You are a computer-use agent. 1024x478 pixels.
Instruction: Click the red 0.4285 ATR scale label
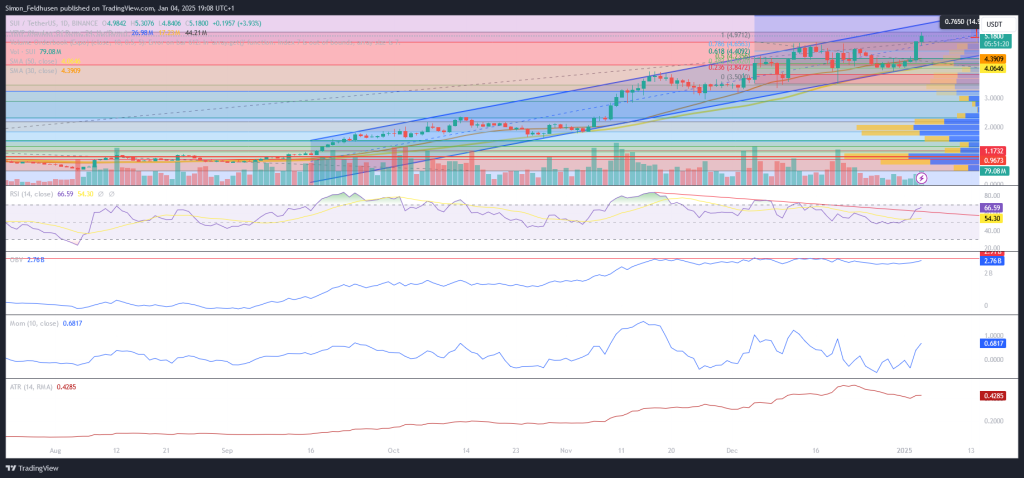(x=992, y=396)
